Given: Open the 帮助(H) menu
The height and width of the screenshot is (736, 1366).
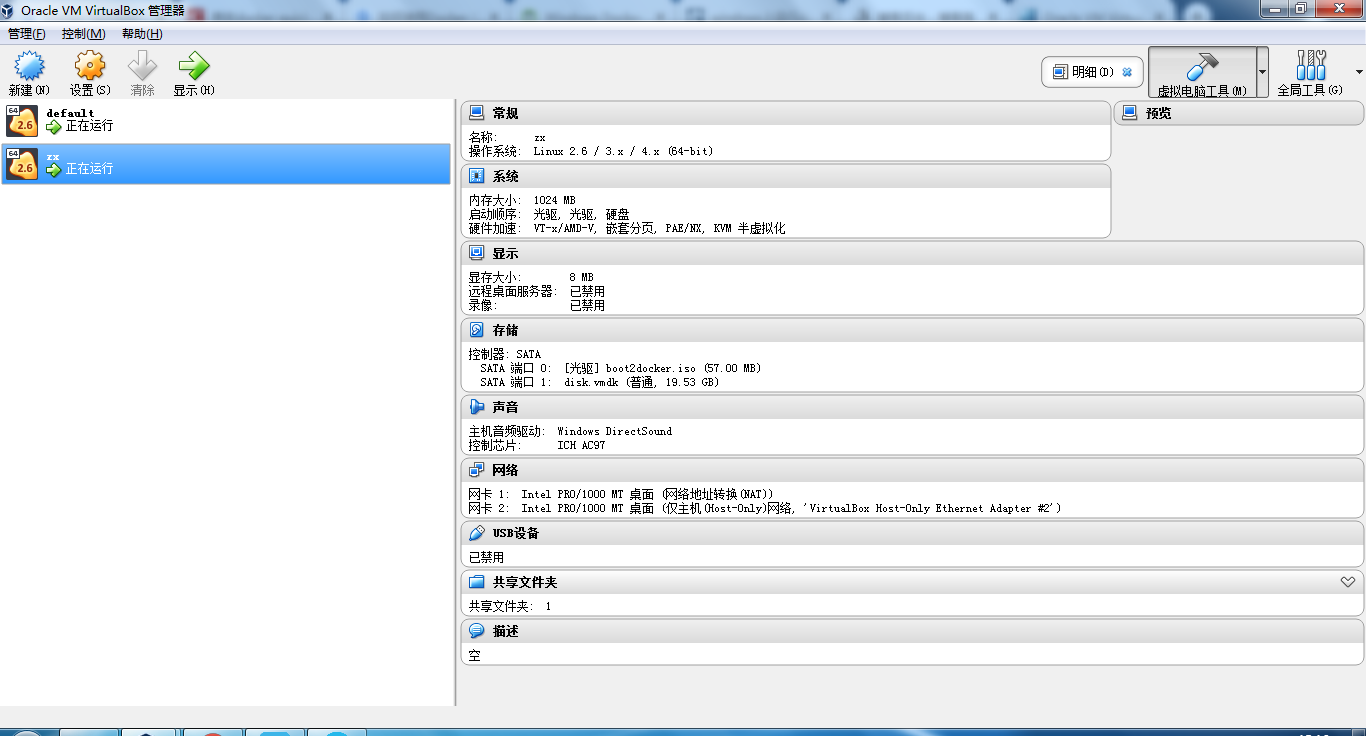Looking at the screenshot, I should pos(142,34).
